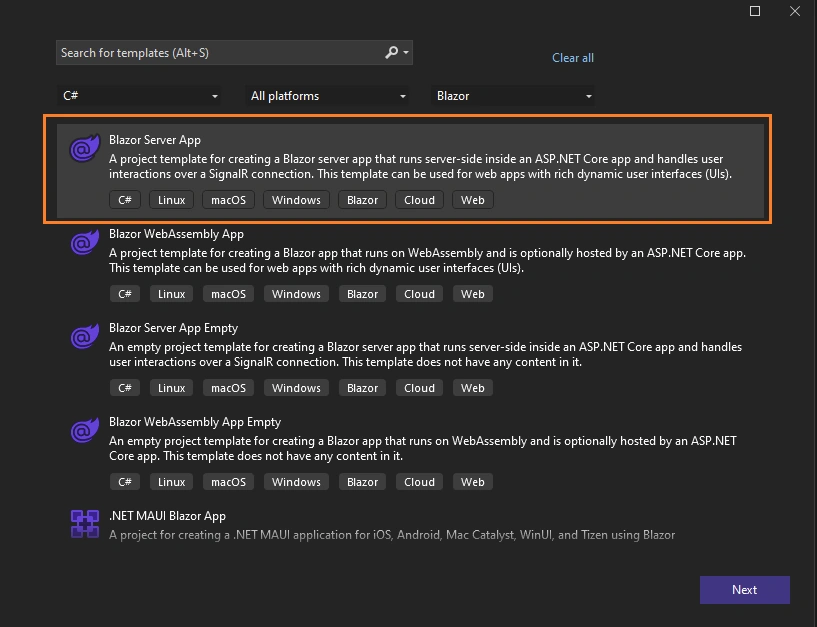Image resolution: width=817 pixels, height=627 pixels.
Task: Click Cloud tag under Blazor Server App
Action: click(x=419, y=200)
